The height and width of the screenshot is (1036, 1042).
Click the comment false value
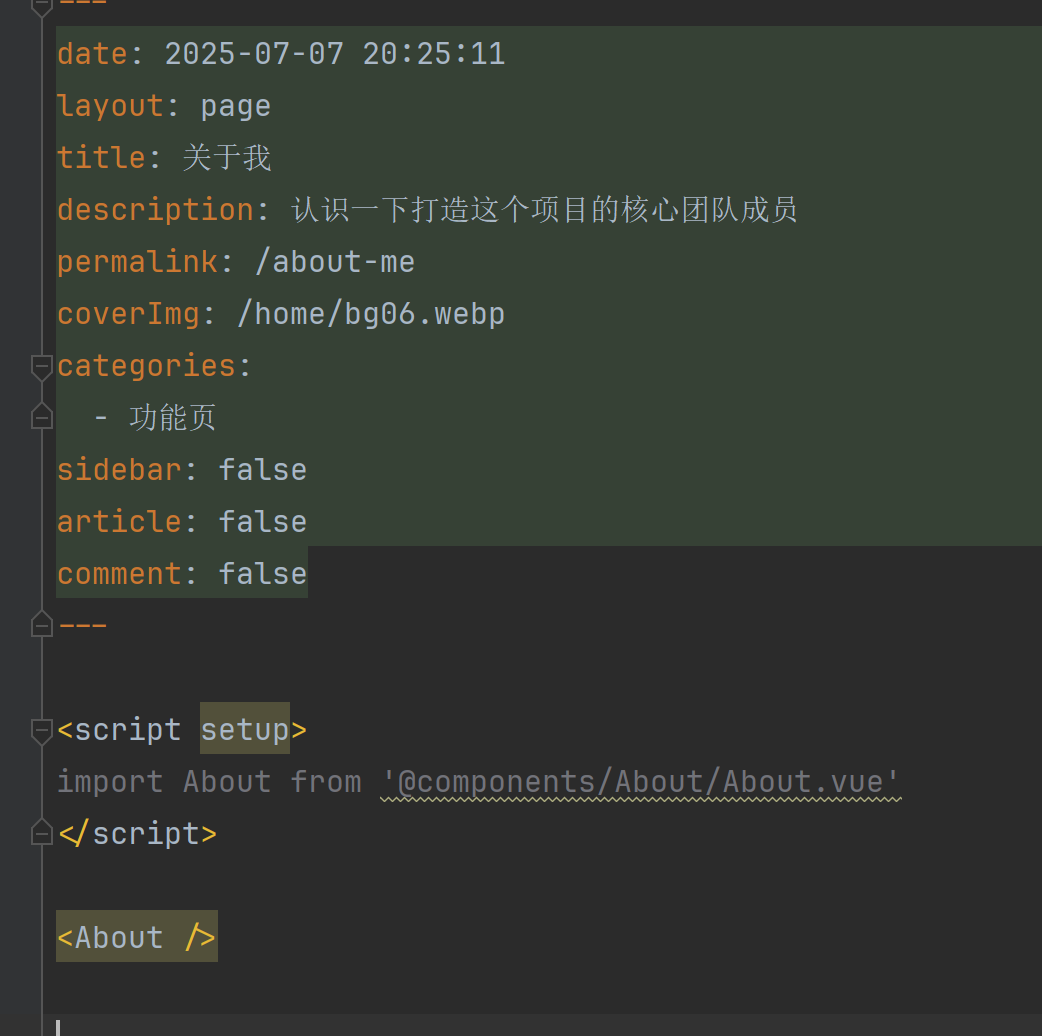[x=263, y=573]
